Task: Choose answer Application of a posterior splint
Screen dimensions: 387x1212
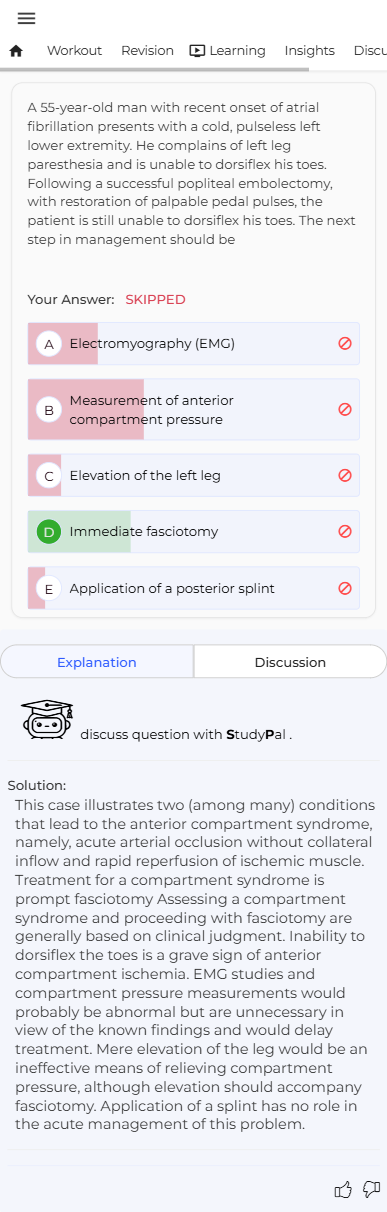Action: coord(194,588)
